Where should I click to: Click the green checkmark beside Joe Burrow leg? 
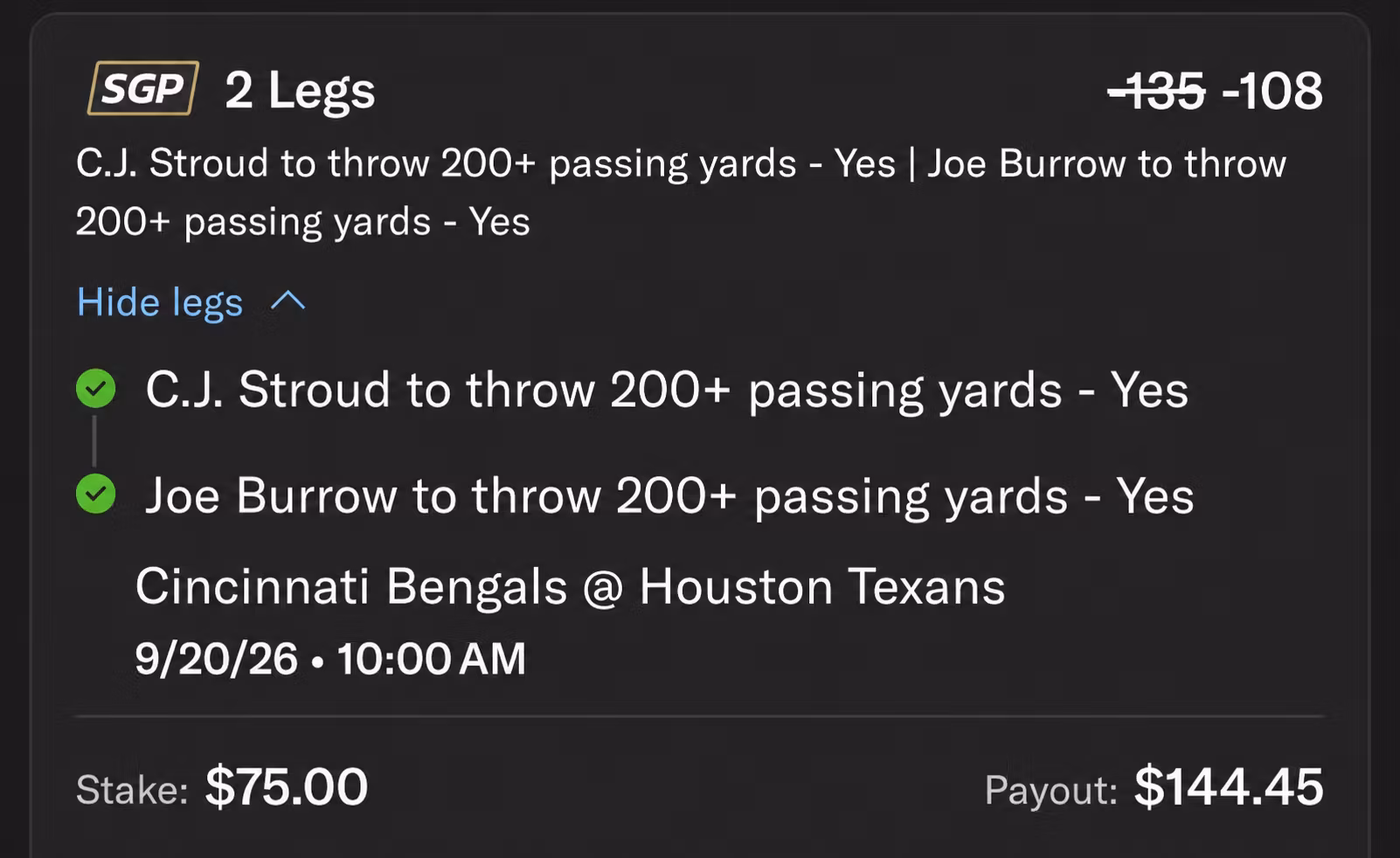96,495
